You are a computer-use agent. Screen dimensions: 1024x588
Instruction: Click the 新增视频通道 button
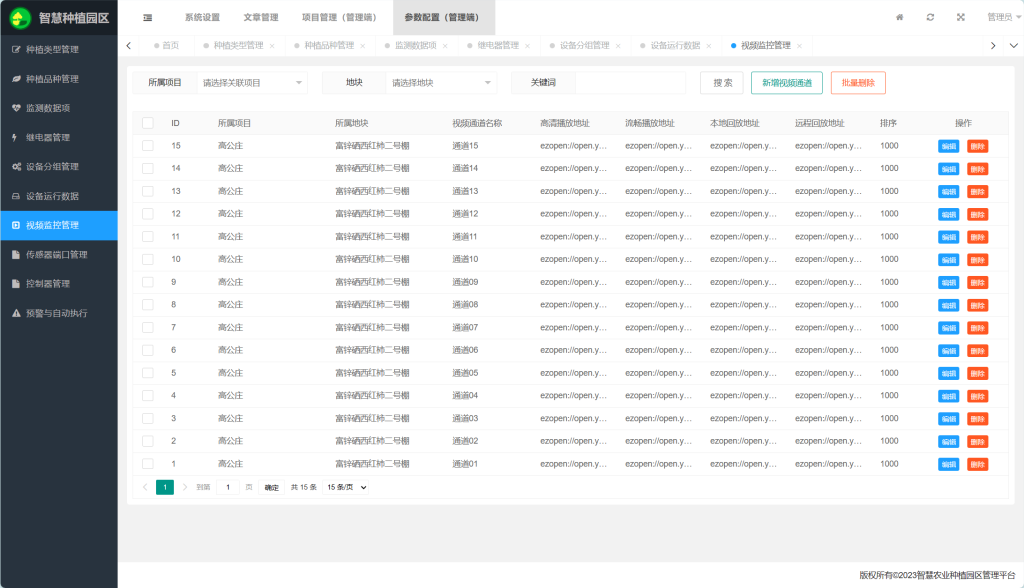click(786, 83)
